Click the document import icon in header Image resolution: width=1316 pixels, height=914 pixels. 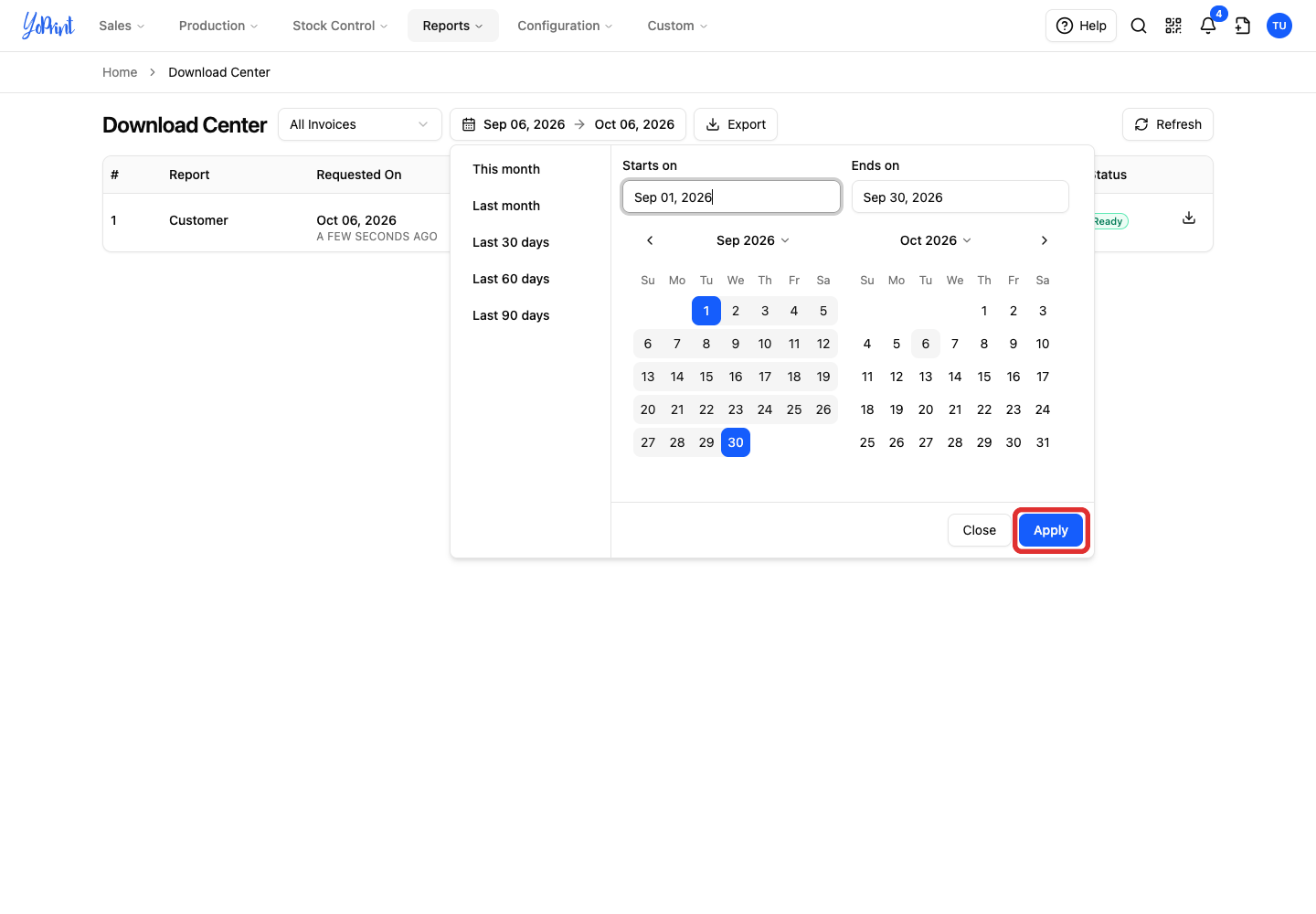(x=1243, y=26)
